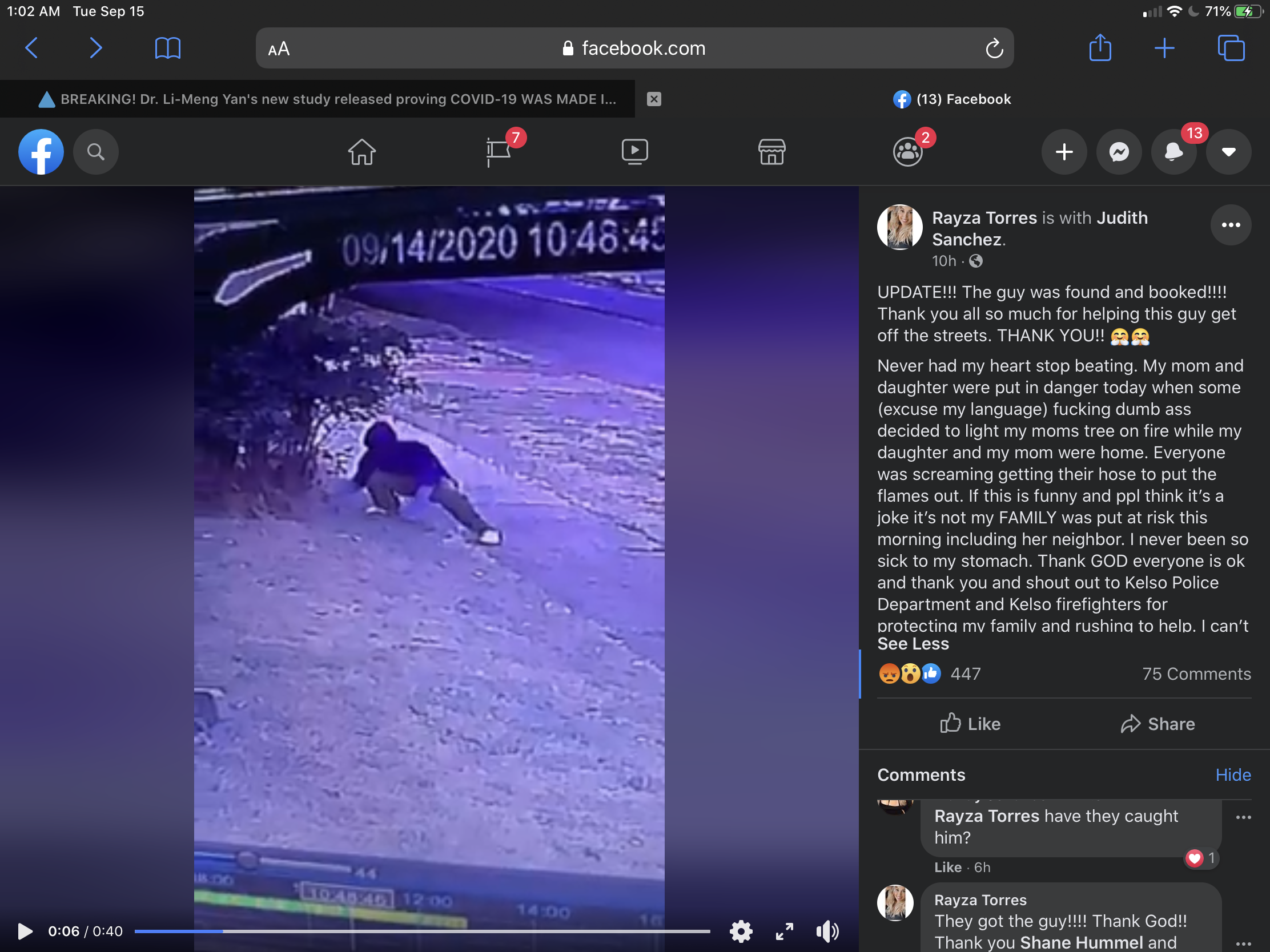This screenshot has width=1270, height=952.
Task: Open options for 'have they caught him?' comment
Action: (1243, 817)
